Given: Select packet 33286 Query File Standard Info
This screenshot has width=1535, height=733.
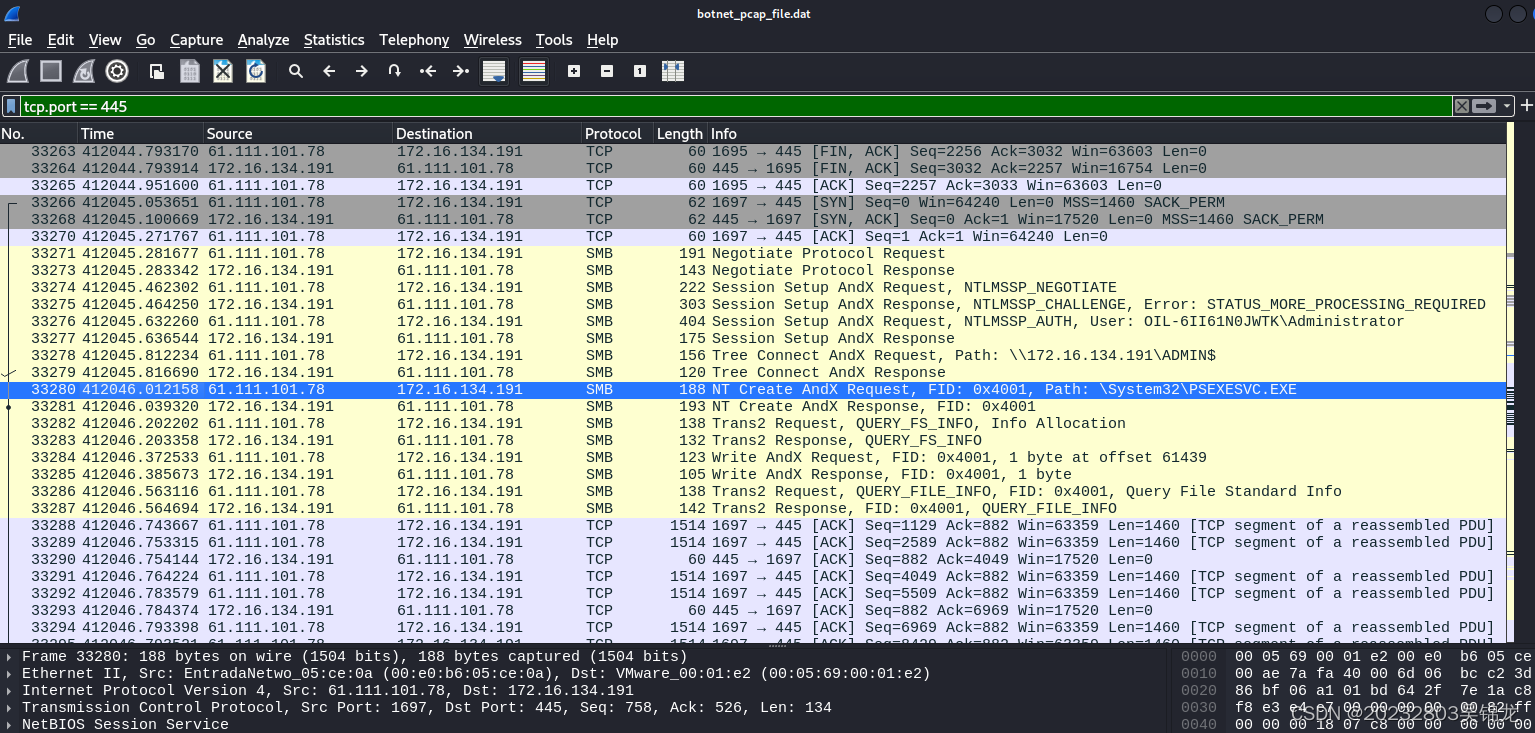Looking at the screenshot, I should point(753,491).
